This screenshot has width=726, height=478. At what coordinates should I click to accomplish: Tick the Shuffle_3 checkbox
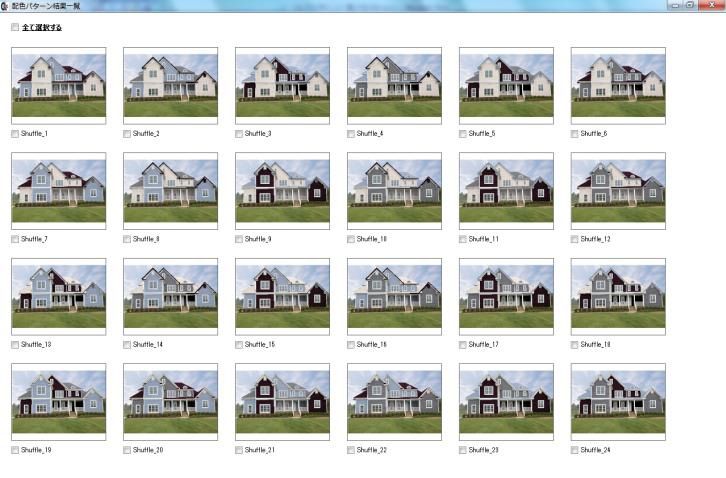[239, 134]
